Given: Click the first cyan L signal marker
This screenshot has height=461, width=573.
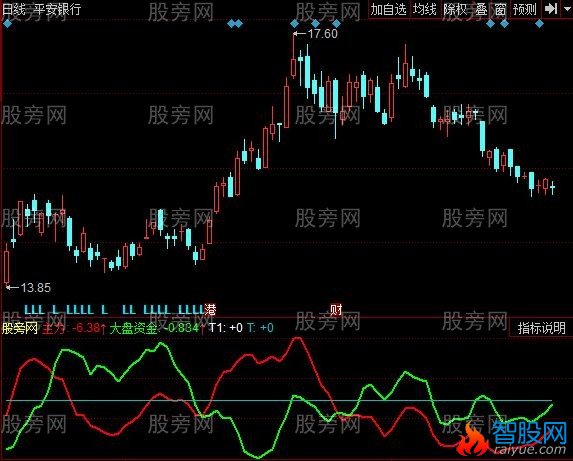Looking at the screenshot, I should (28, 310).
